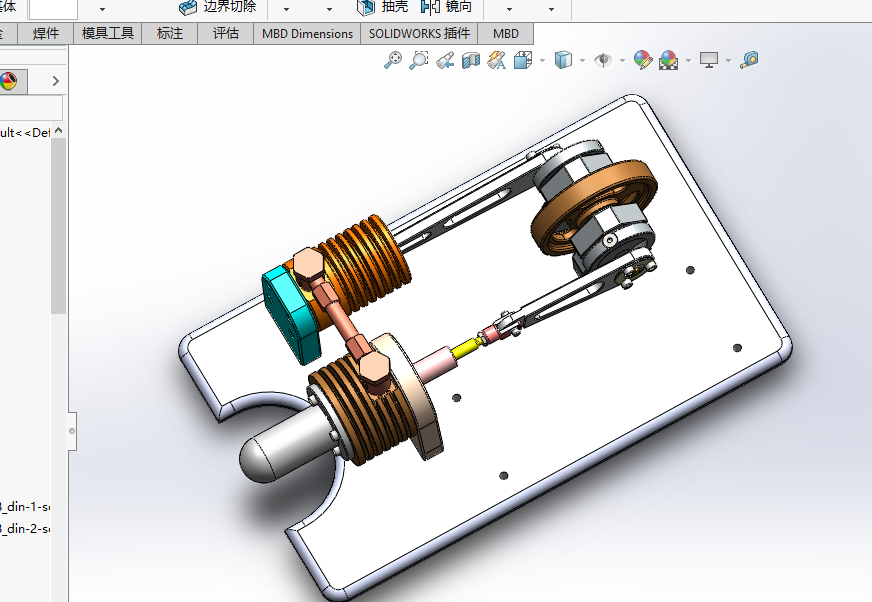
Task: Click the Hide/Show Items eye icon
Action: [603, 60]
